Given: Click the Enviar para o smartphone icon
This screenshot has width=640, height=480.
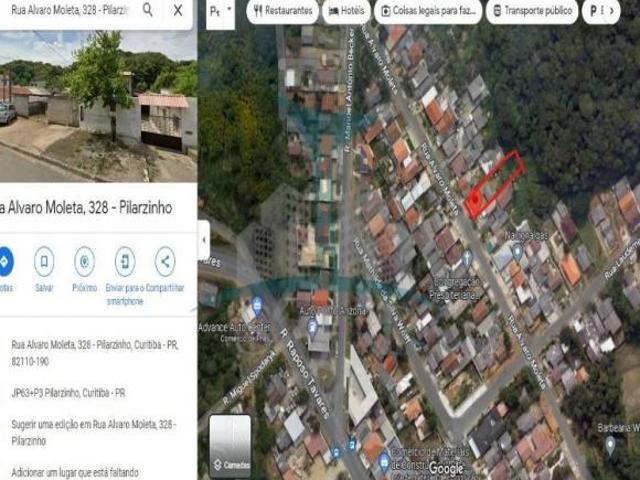Looking at the screenshot, I should tap(124, 262).
